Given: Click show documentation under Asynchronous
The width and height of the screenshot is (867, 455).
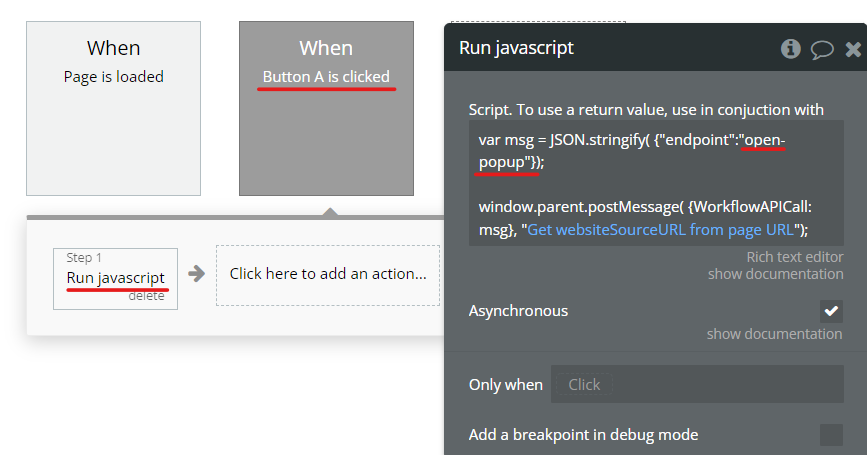Looking at the screenshot, I should [x=775, y=334].
